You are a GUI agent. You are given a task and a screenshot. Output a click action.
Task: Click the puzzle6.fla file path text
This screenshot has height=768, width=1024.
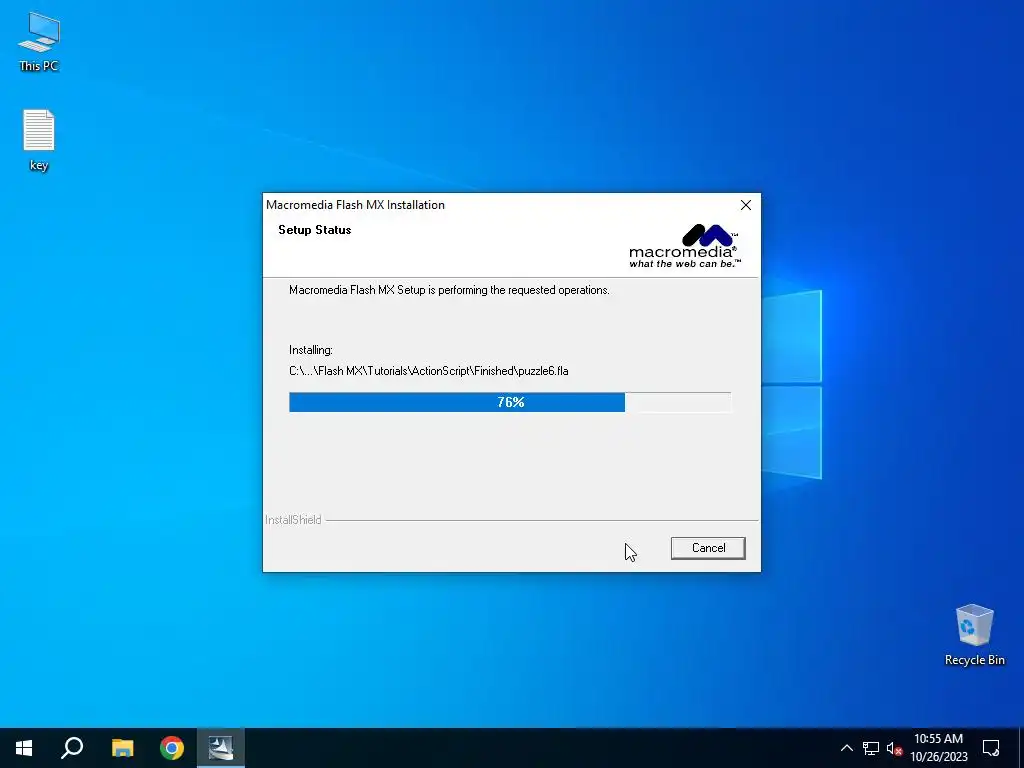pyautogui.click(x=428, y=371)
